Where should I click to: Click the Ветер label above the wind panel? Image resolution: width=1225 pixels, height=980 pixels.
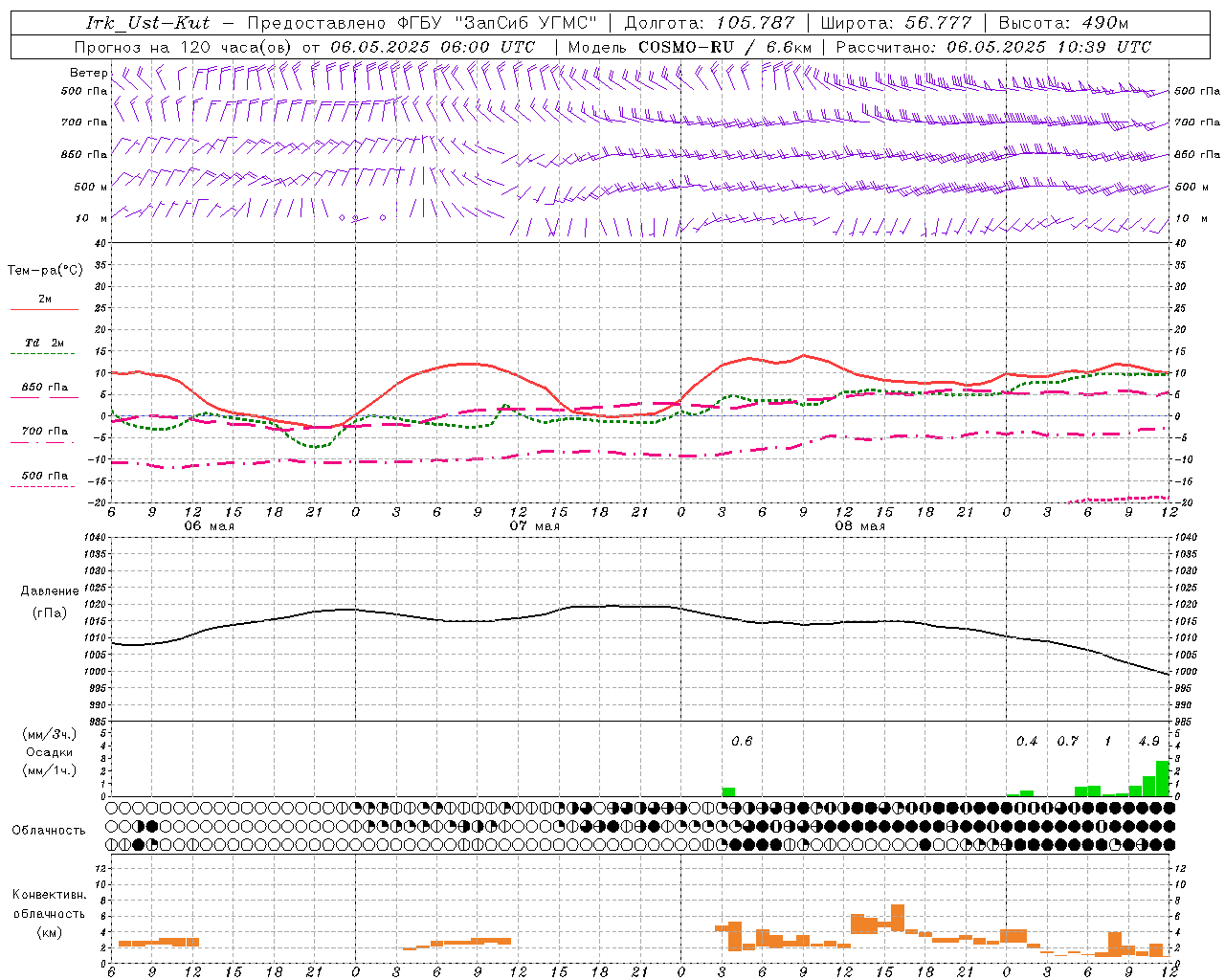pyautogui.click(x=88, y=73)
